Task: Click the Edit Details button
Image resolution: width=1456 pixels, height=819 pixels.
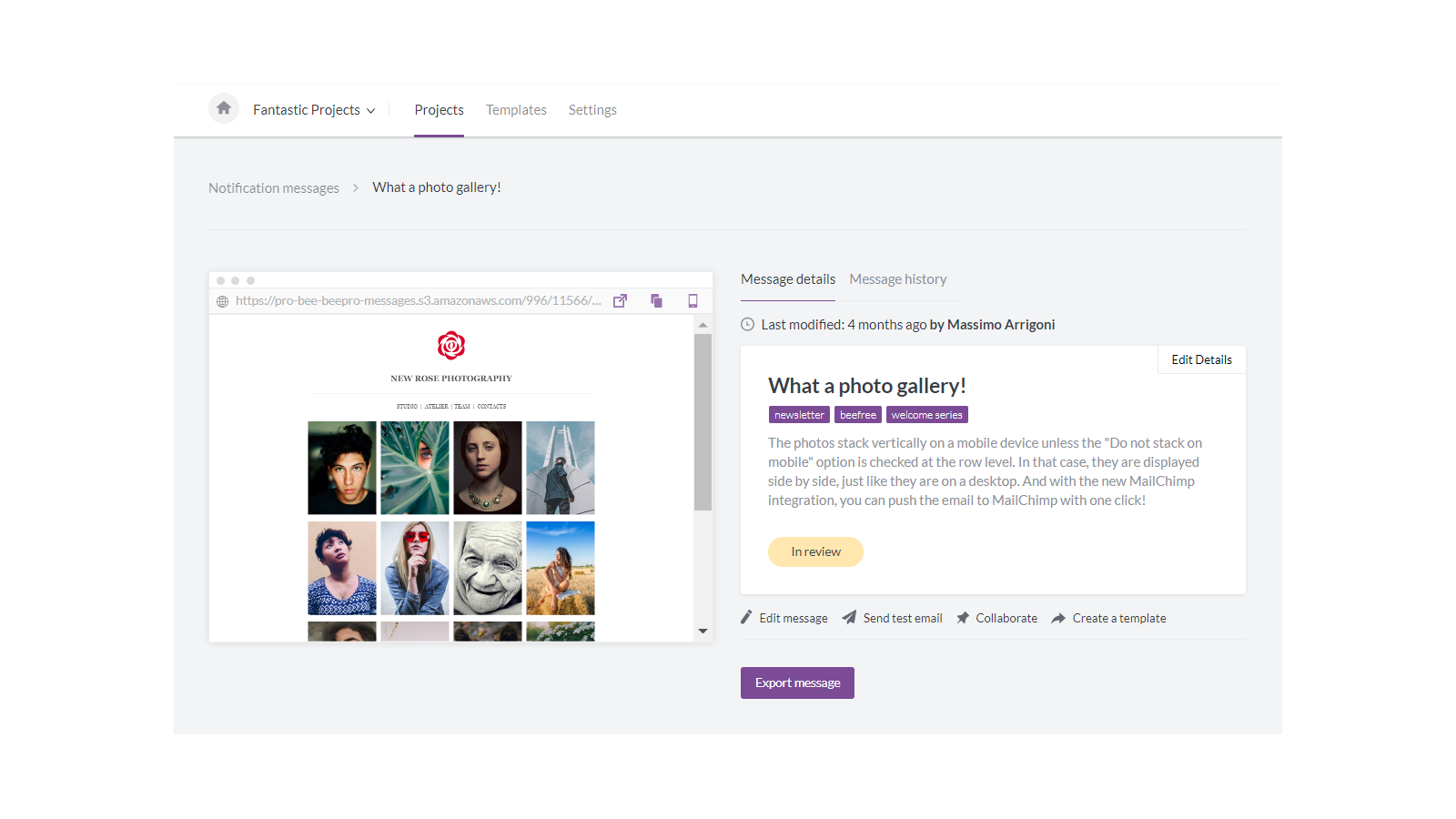Action: pyautogui.click(x=1201, y=359)
